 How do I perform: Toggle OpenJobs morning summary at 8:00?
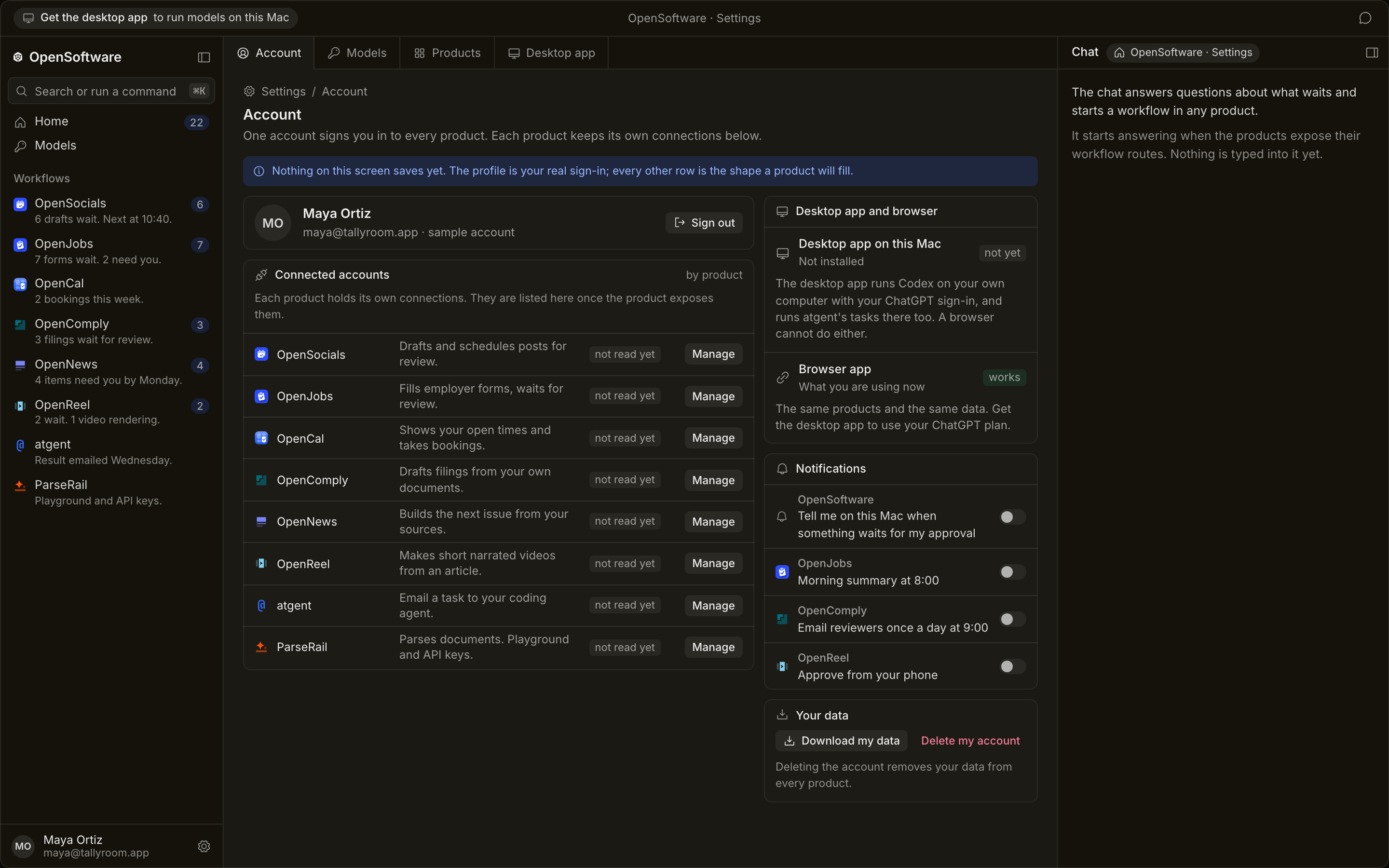click(1012, 572)
